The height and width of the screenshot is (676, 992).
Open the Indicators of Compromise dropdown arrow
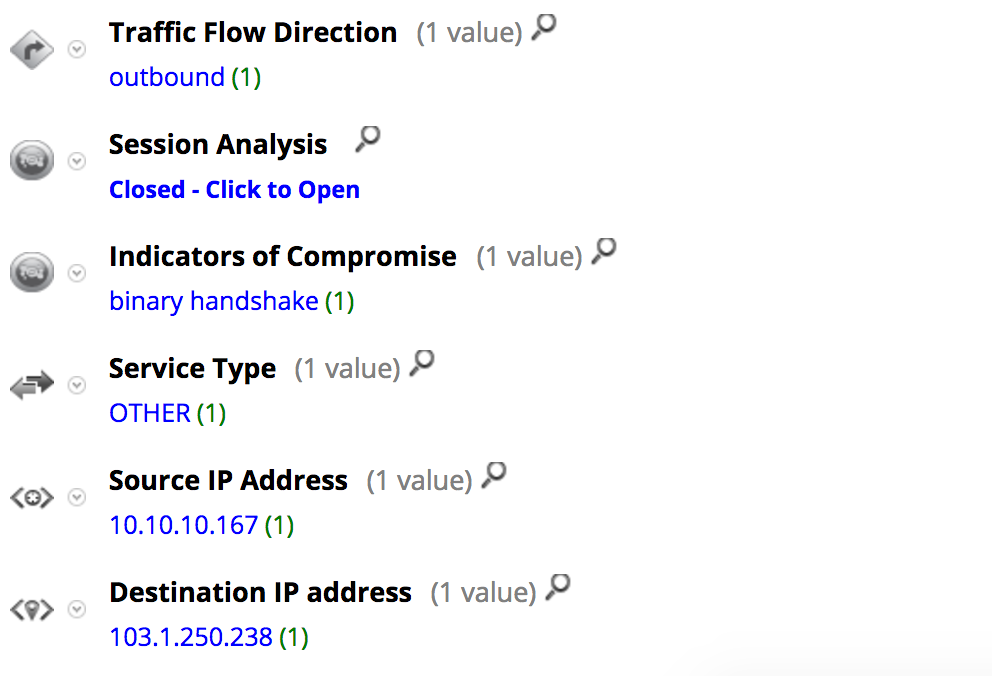click(76, 274)
